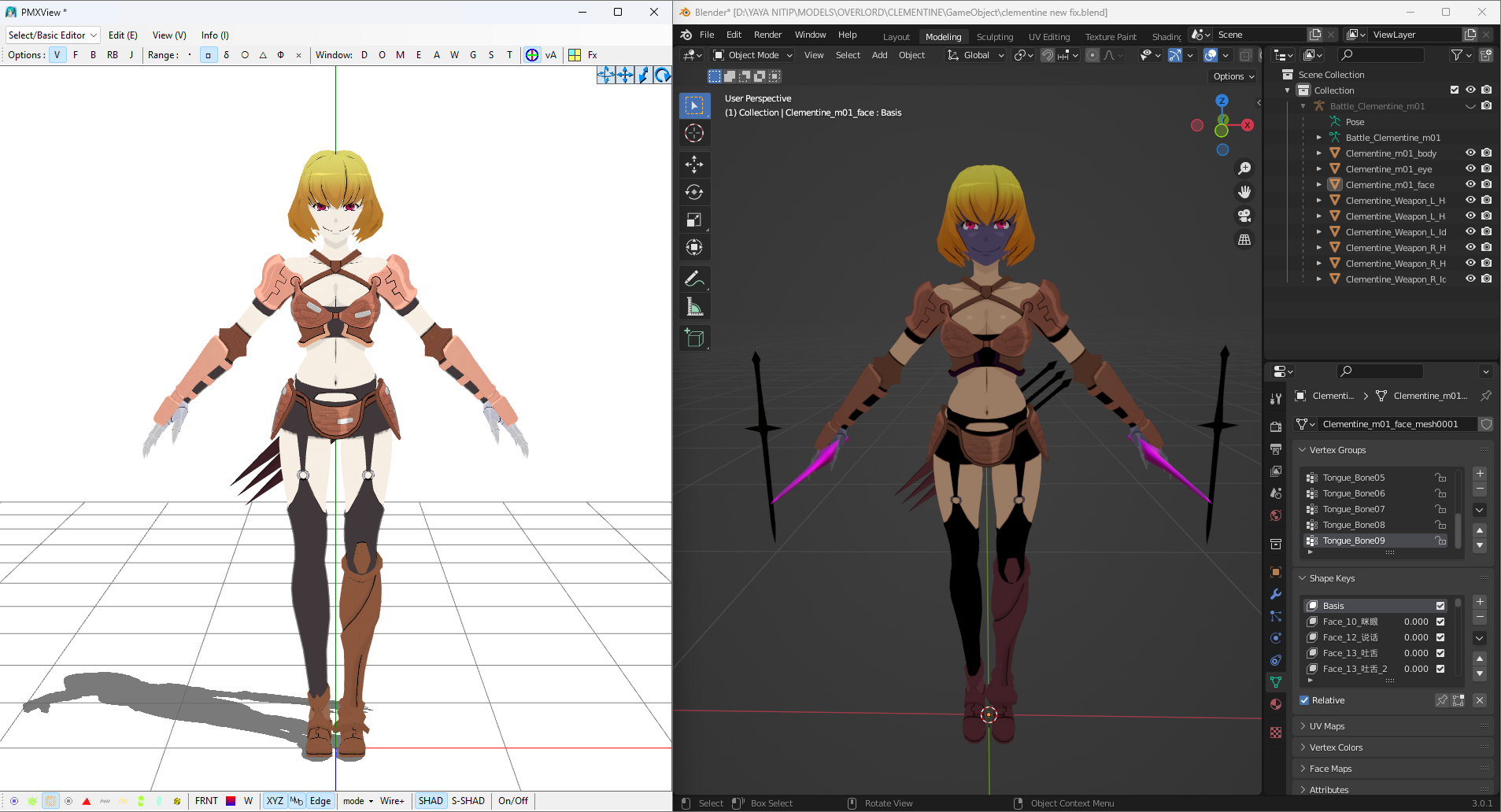The height and width of the screenshot is (812, 1501).
Task: Toggle camera view gizmo in viewport
Action: 1244,216
